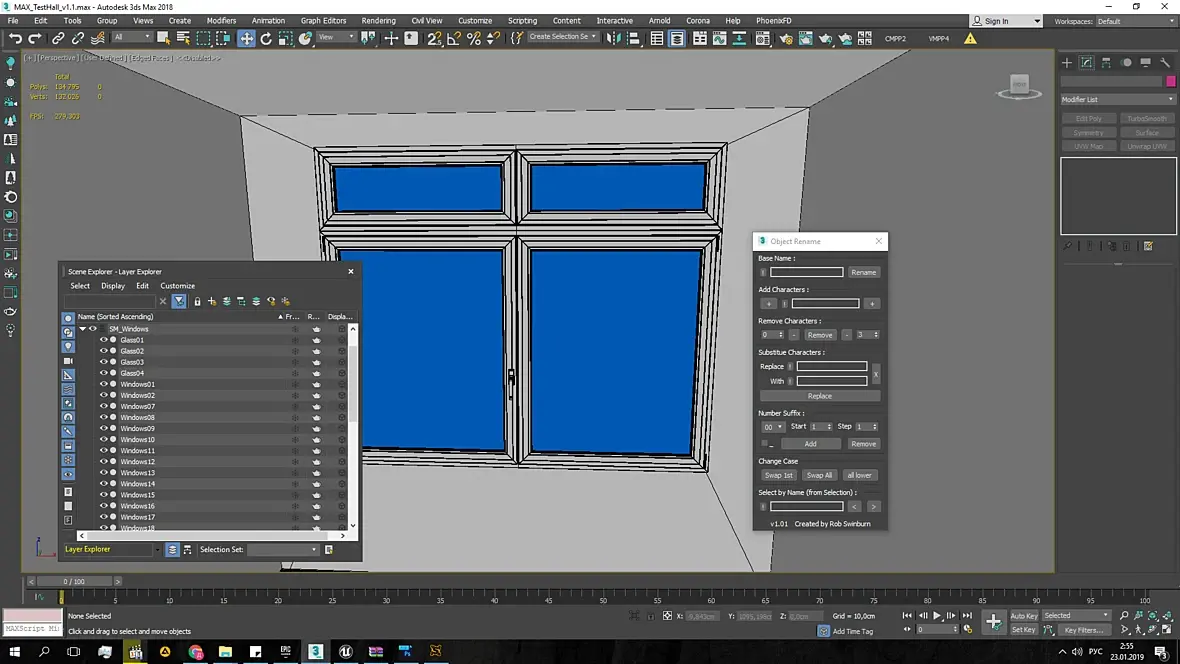The width and height of the screenshot is (1180, 664).
Task: Click the Undo arrow icon
Action: [x=15, y=38]
